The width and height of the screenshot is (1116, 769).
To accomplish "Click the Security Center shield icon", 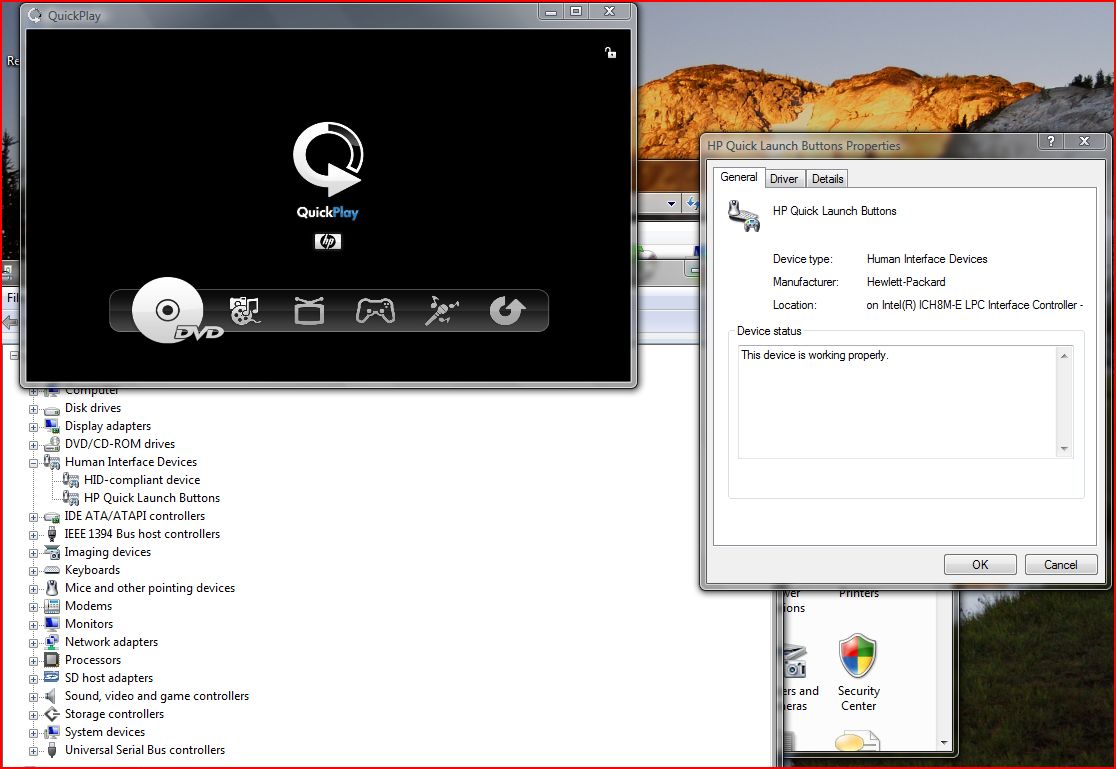I will [858, 656].
